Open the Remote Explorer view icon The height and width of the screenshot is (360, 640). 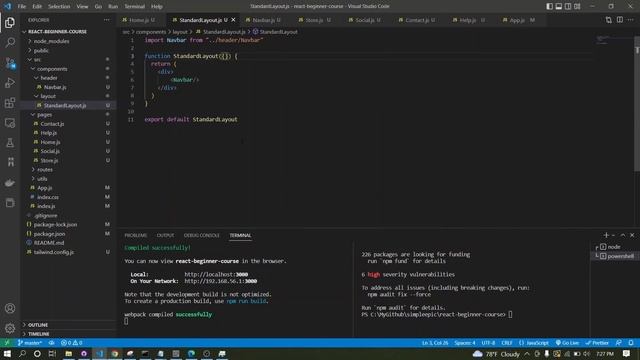(x=10, y=123)
